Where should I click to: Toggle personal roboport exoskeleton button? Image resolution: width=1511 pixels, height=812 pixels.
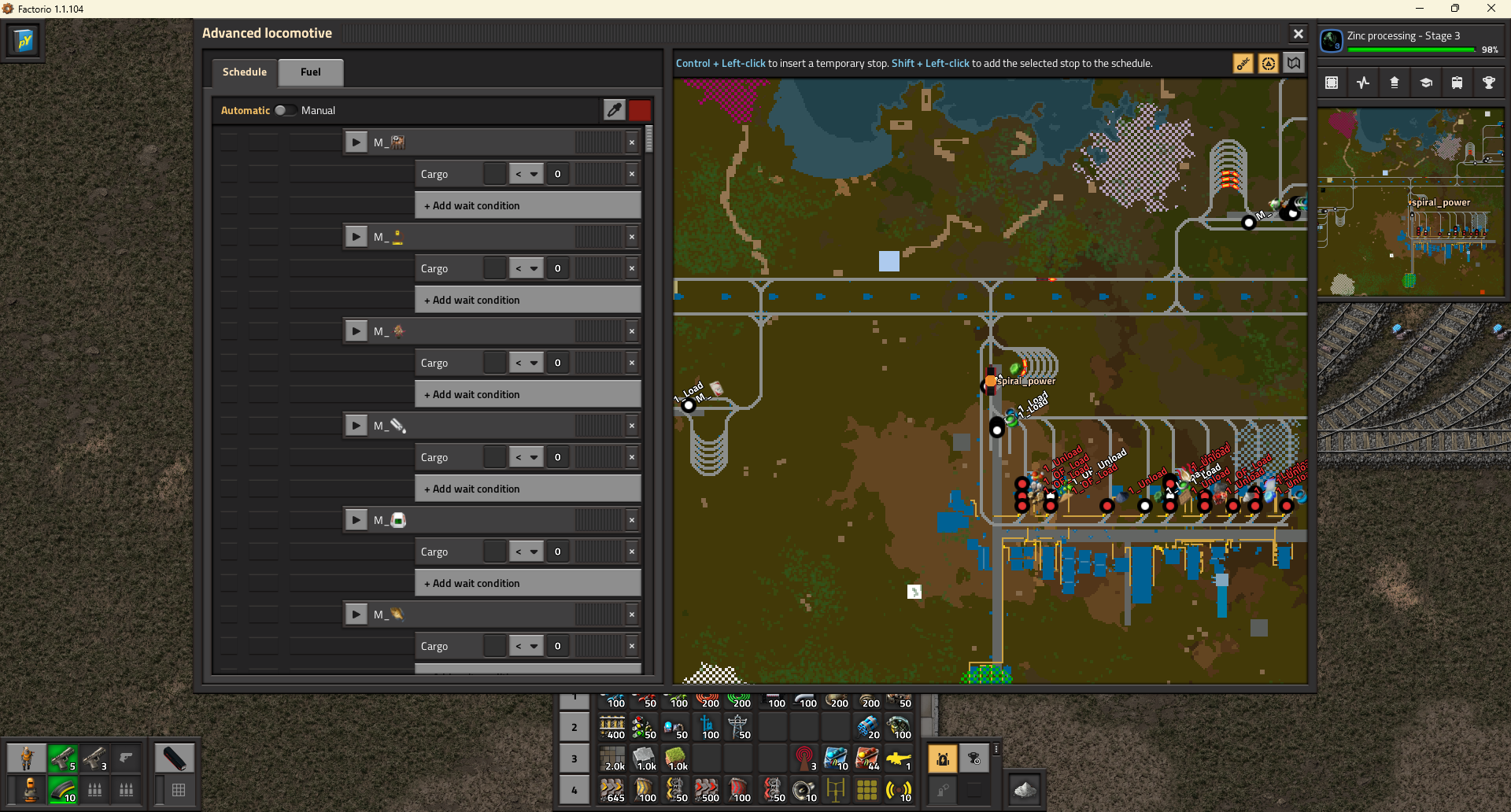click(x=943, y=758)
